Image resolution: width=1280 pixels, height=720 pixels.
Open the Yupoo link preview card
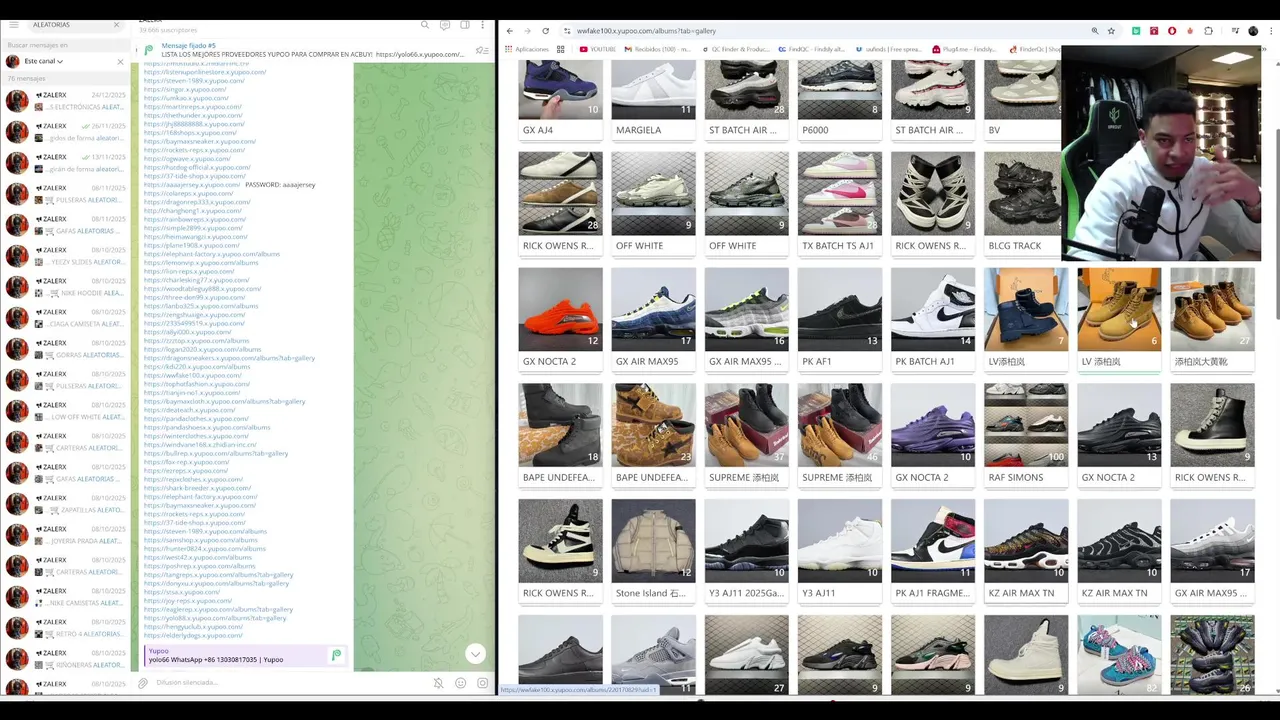tap(245, 655)
